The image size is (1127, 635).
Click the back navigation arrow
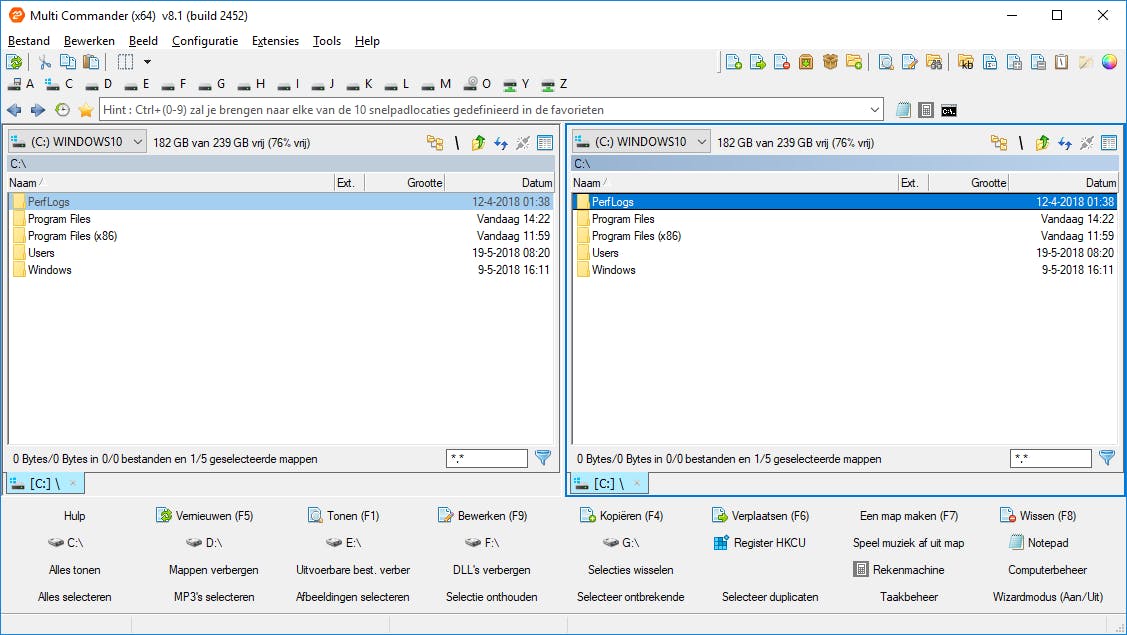[x=14, y=110]
